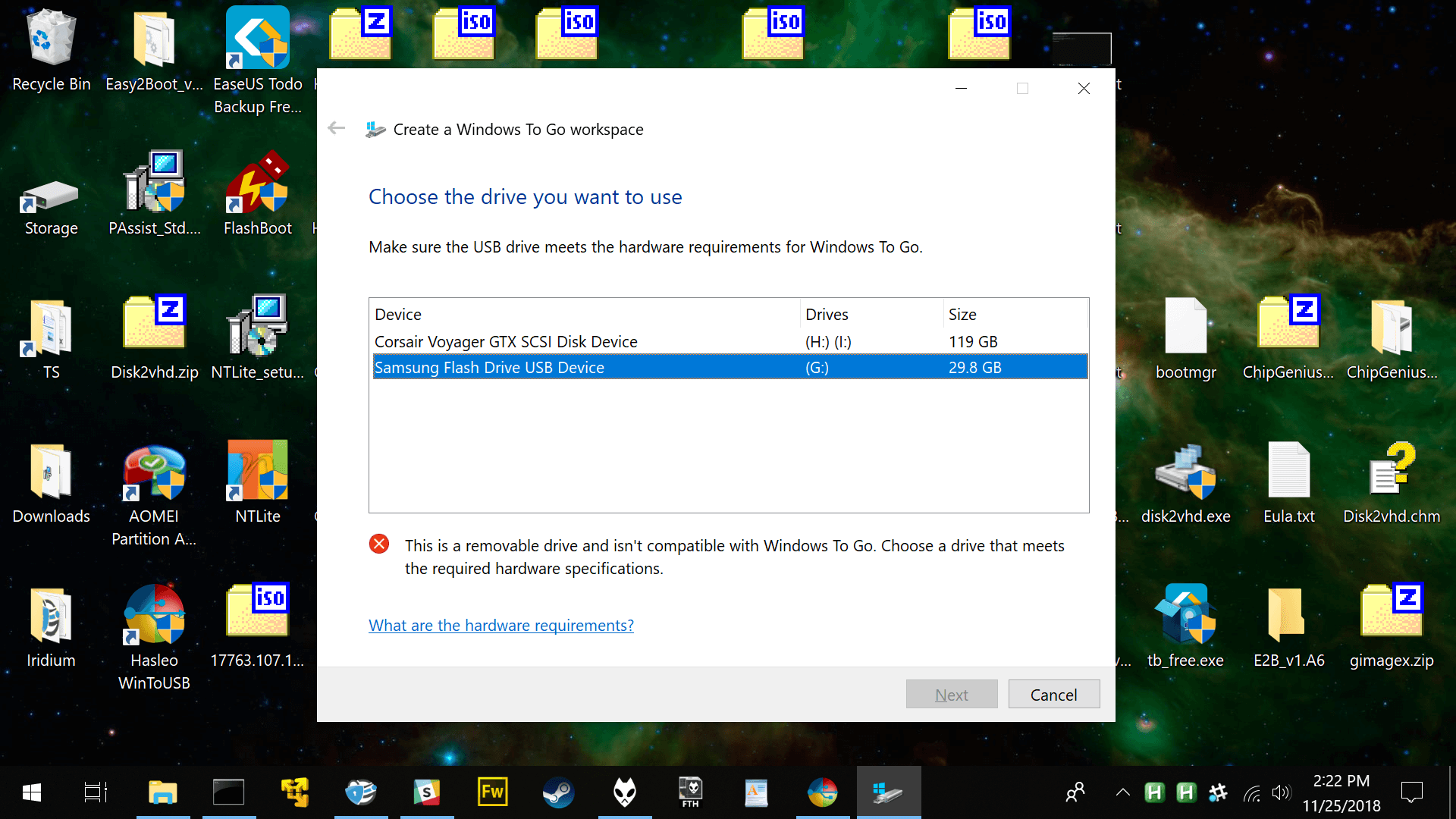Select the tb_free.exe installer icon
The width and height of the screenshot is (1456, 819).
1185,626
